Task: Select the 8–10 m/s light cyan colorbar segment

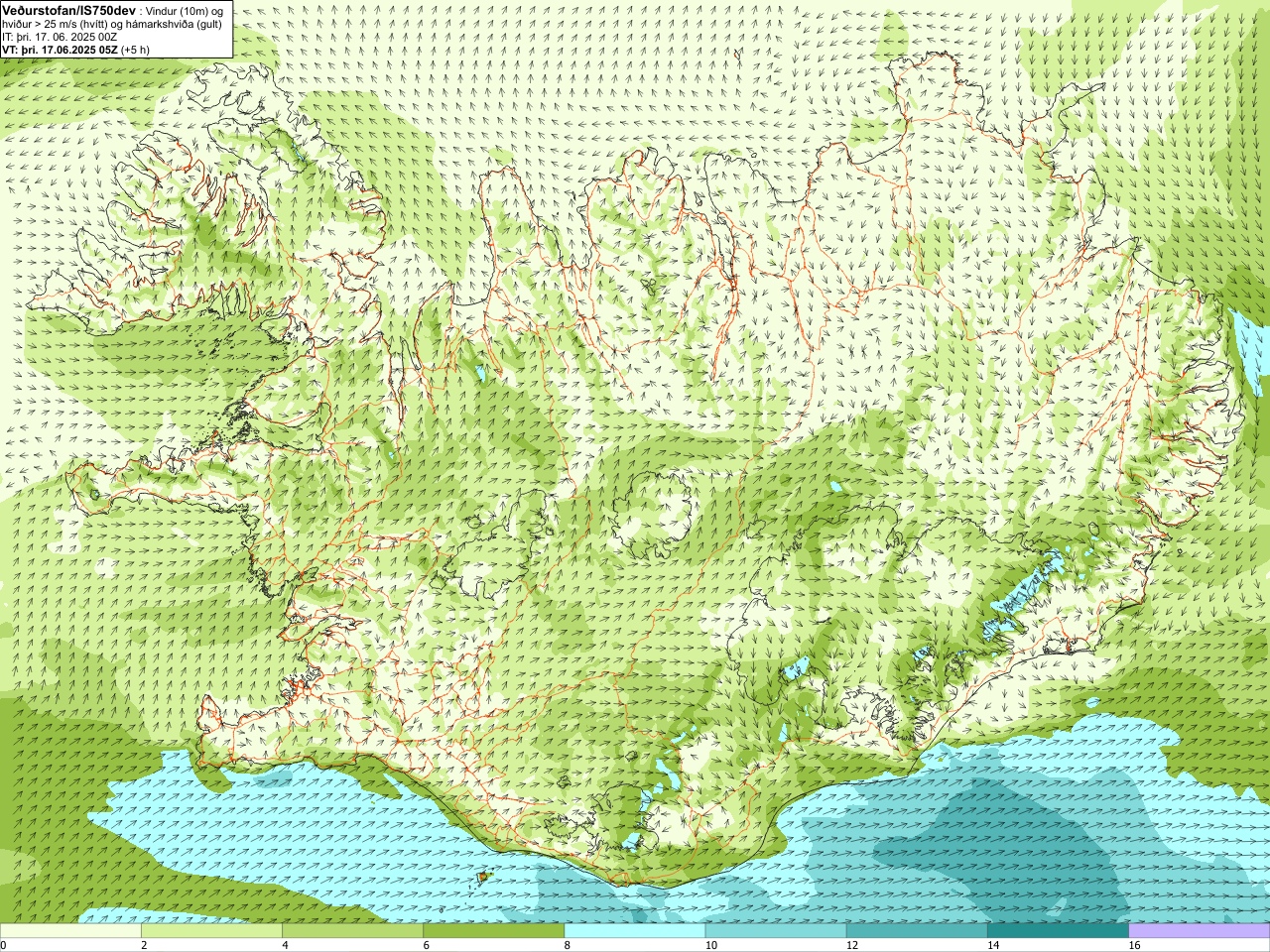Action: (635, 931)
